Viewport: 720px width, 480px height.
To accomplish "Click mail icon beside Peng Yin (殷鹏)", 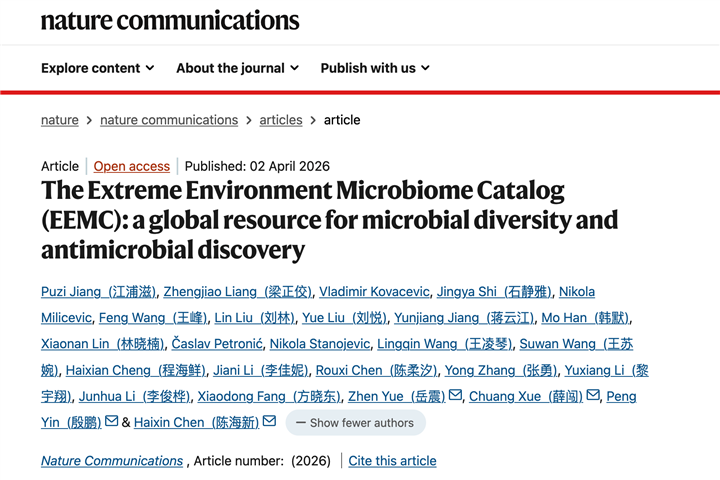I will click(x=112, y=422).
